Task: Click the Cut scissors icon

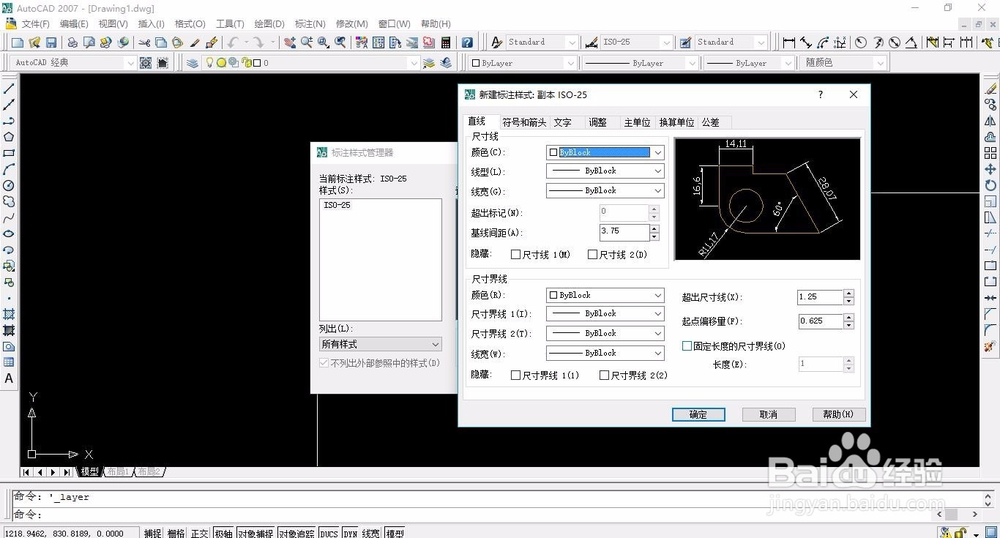Action: (x=144, y=42)
